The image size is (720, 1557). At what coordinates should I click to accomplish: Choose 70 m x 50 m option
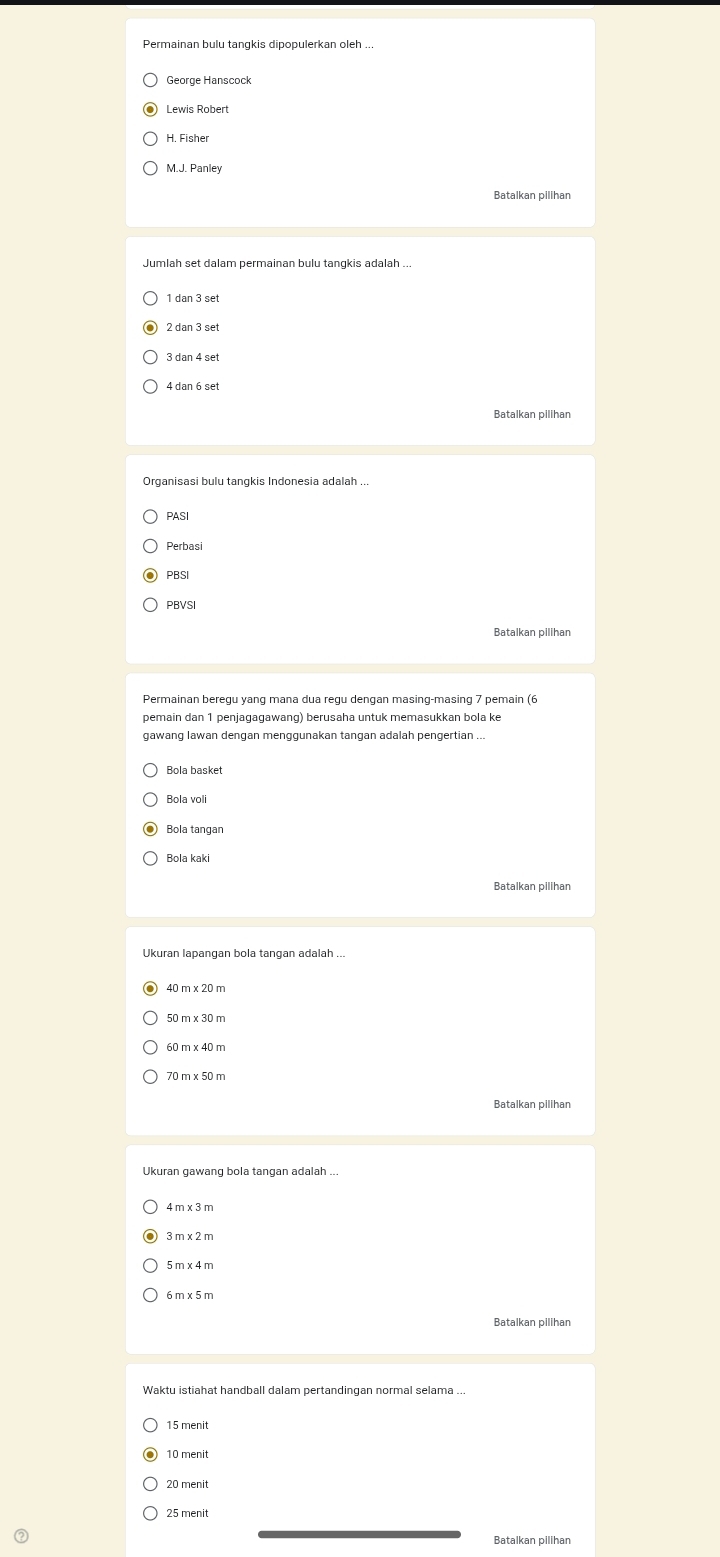150,1076
